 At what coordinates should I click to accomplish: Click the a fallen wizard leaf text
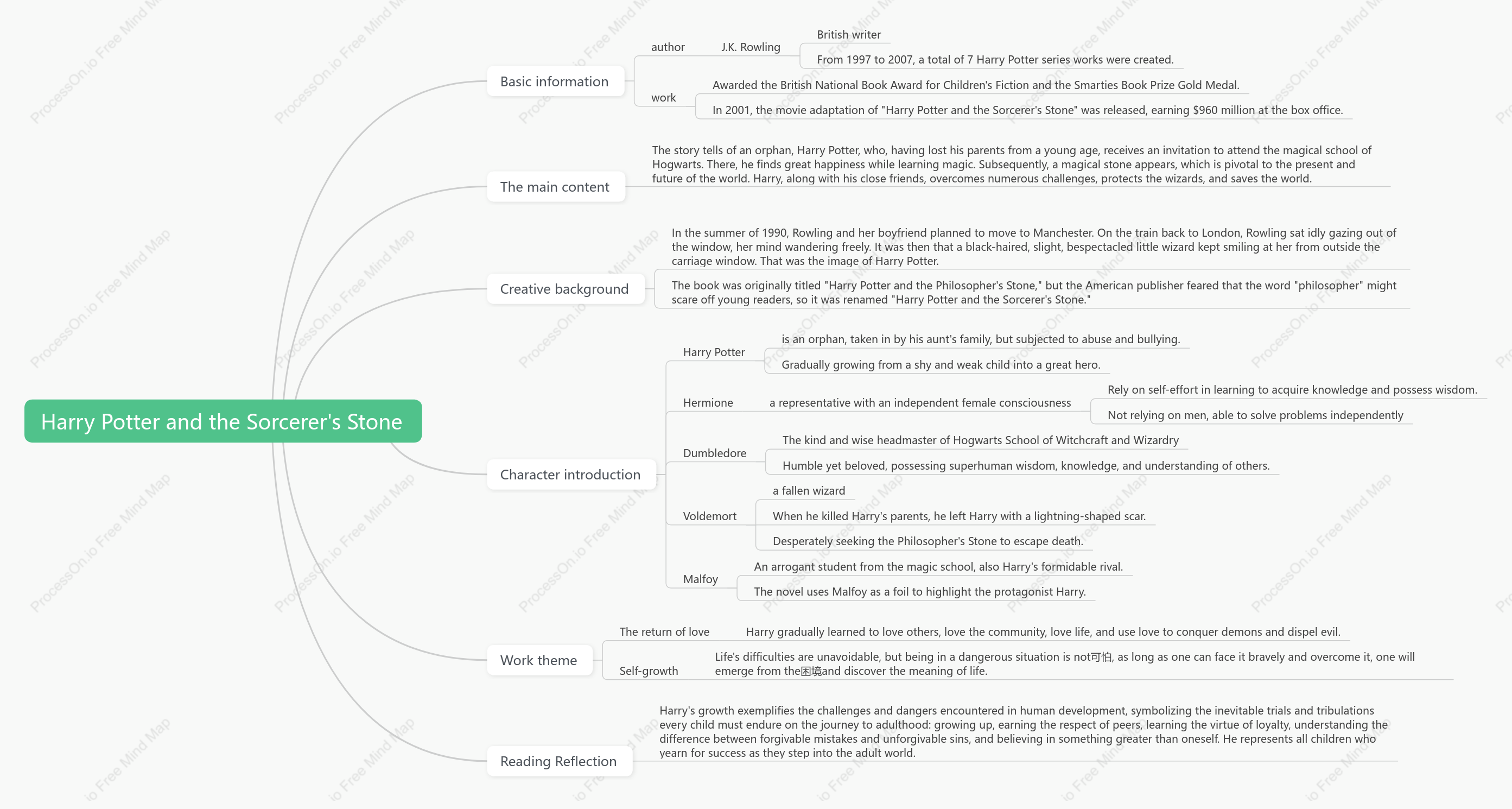pyautogui.click(x=809, y=491)
